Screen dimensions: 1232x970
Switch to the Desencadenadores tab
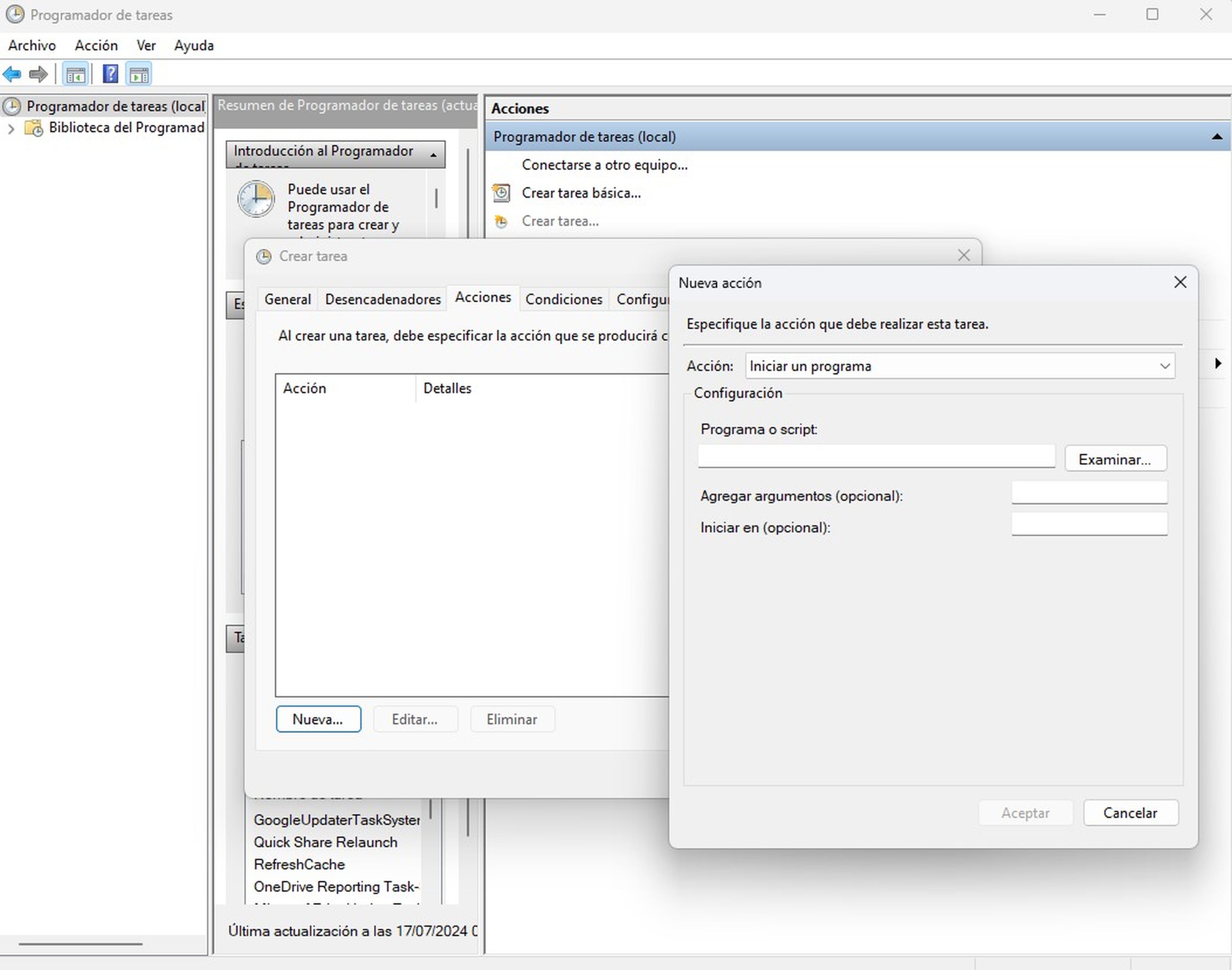coord(383,299)
